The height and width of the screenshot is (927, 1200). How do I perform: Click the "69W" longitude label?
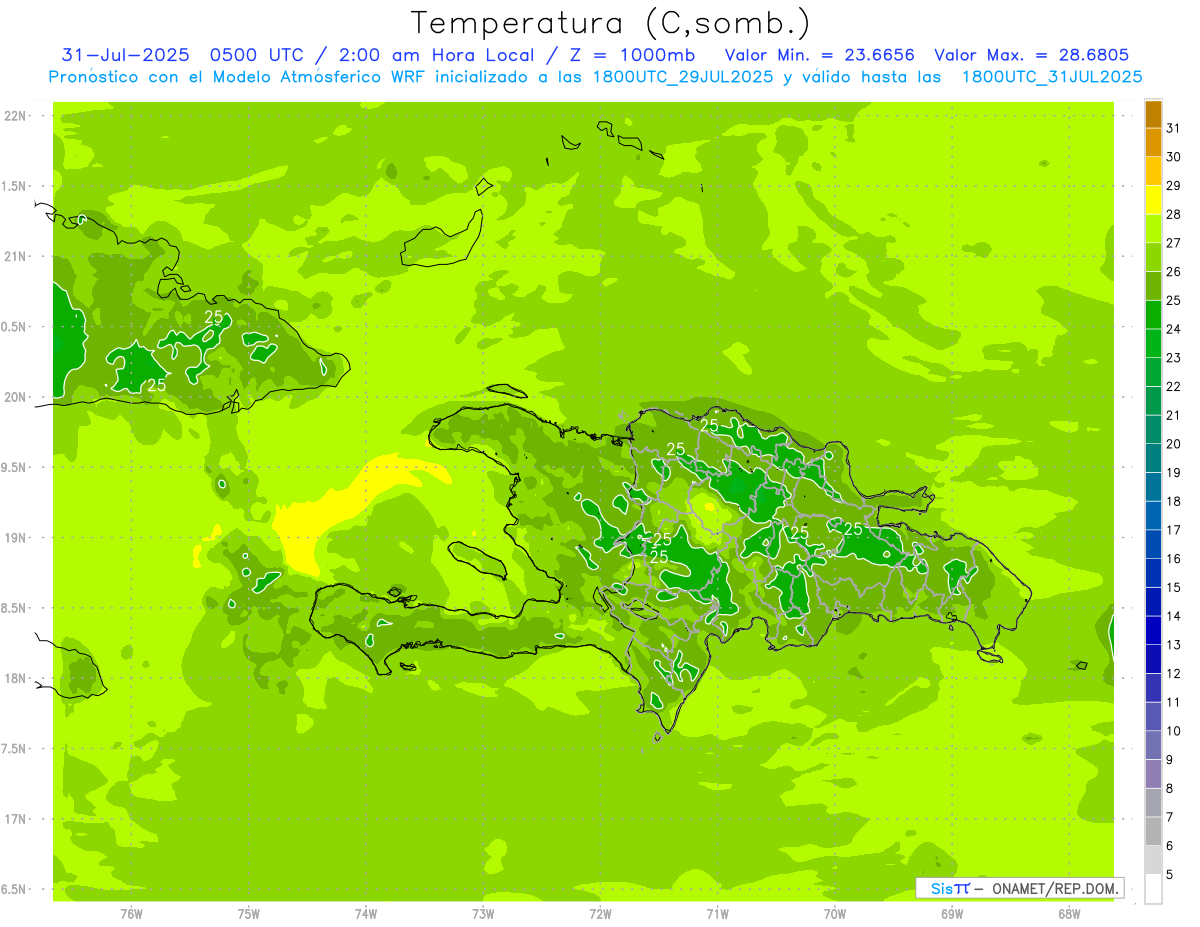(x=952, y=914)
